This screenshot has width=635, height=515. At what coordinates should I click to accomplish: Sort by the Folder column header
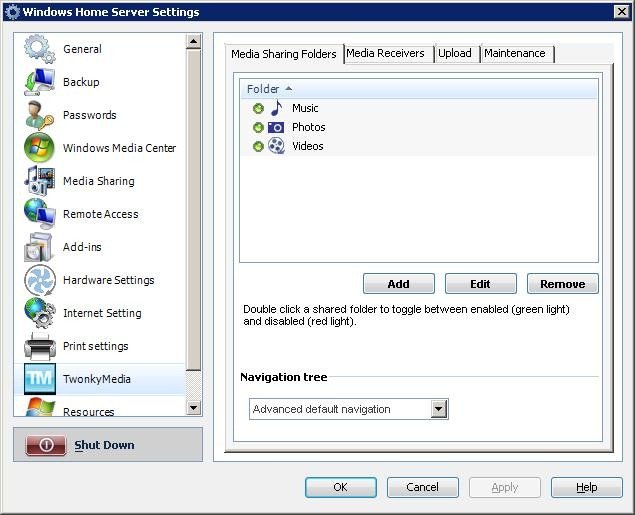[419, 89]
